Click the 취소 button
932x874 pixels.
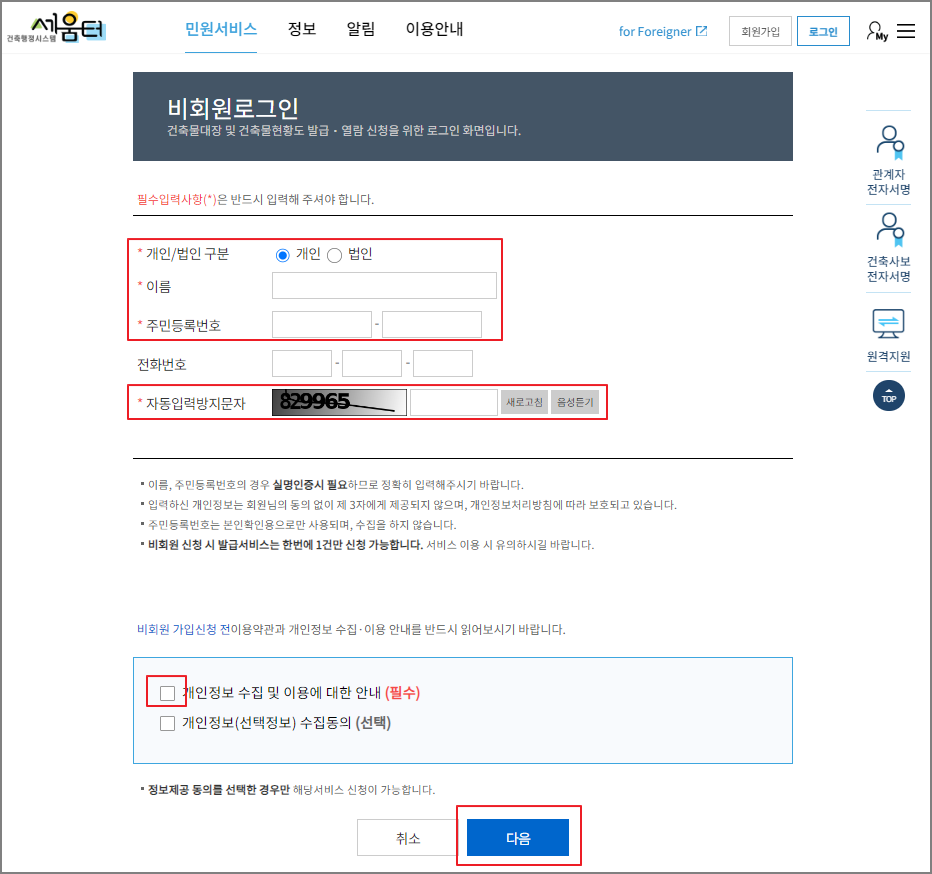coord(406,837)
